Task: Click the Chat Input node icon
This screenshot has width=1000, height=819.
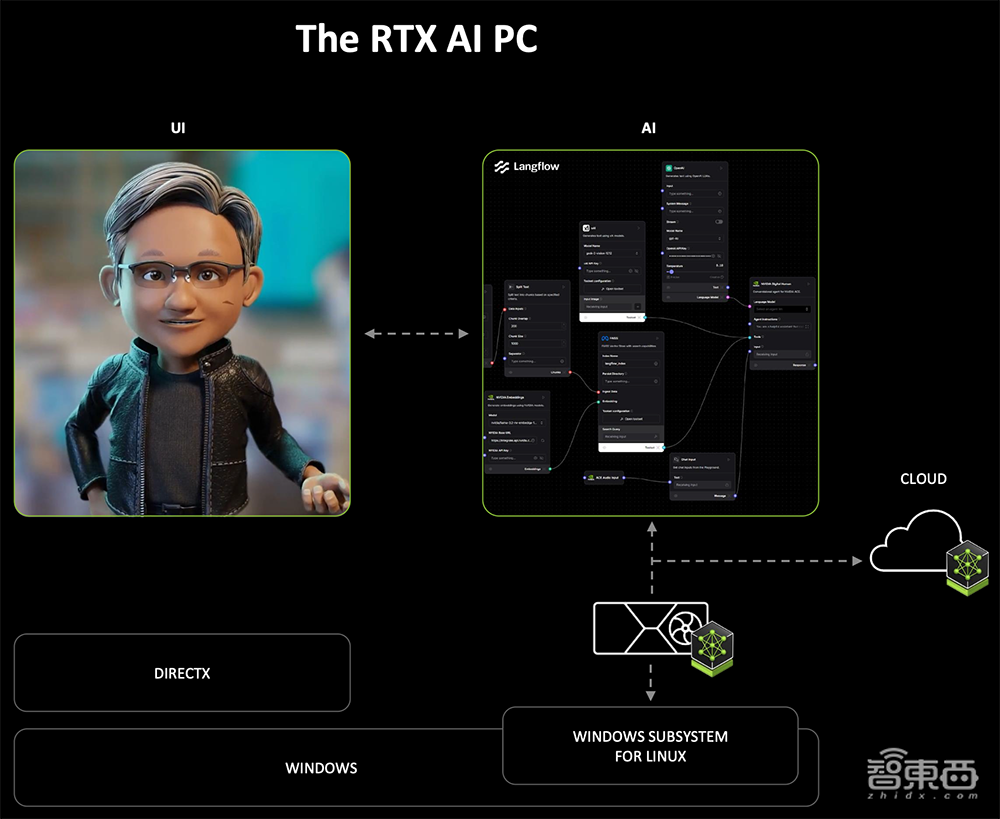Action: pyautogui.click(x=675, y=460)
